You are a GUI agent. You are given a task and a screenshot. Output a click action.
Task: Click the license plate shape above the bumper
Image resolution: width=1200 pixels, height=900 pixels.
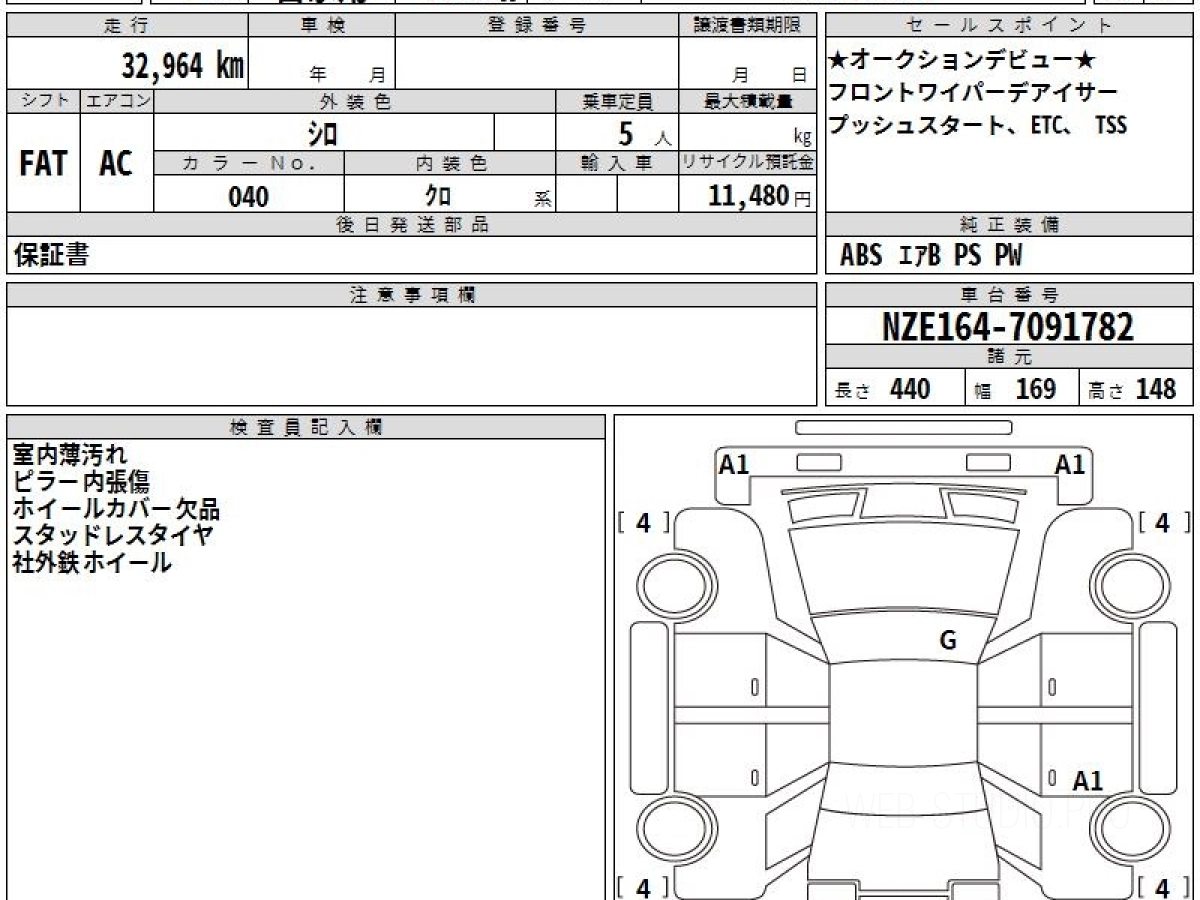click(903, 428)
